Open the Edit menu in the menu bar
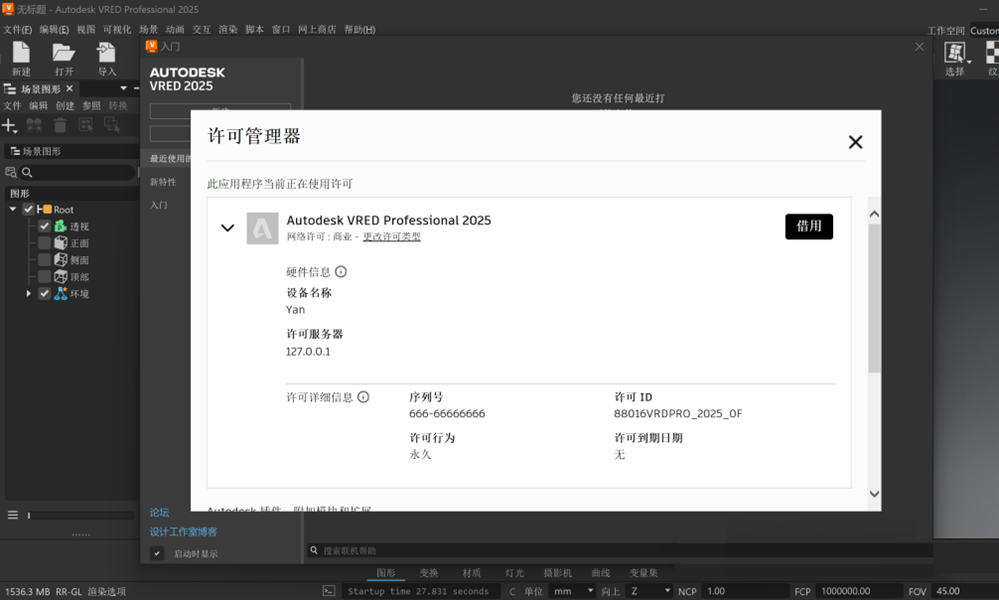The width and height of the screenshot is (999, 600). point(54,29)
